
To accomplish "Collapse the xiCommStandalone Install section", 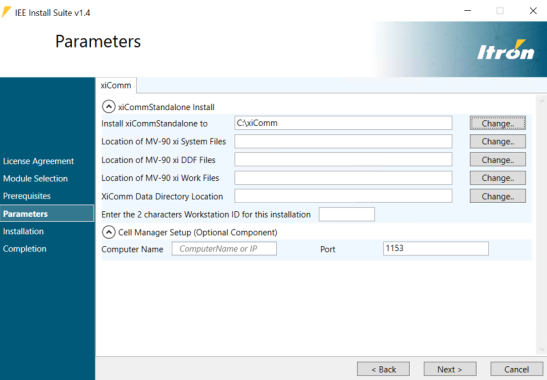I will [108, 106].
